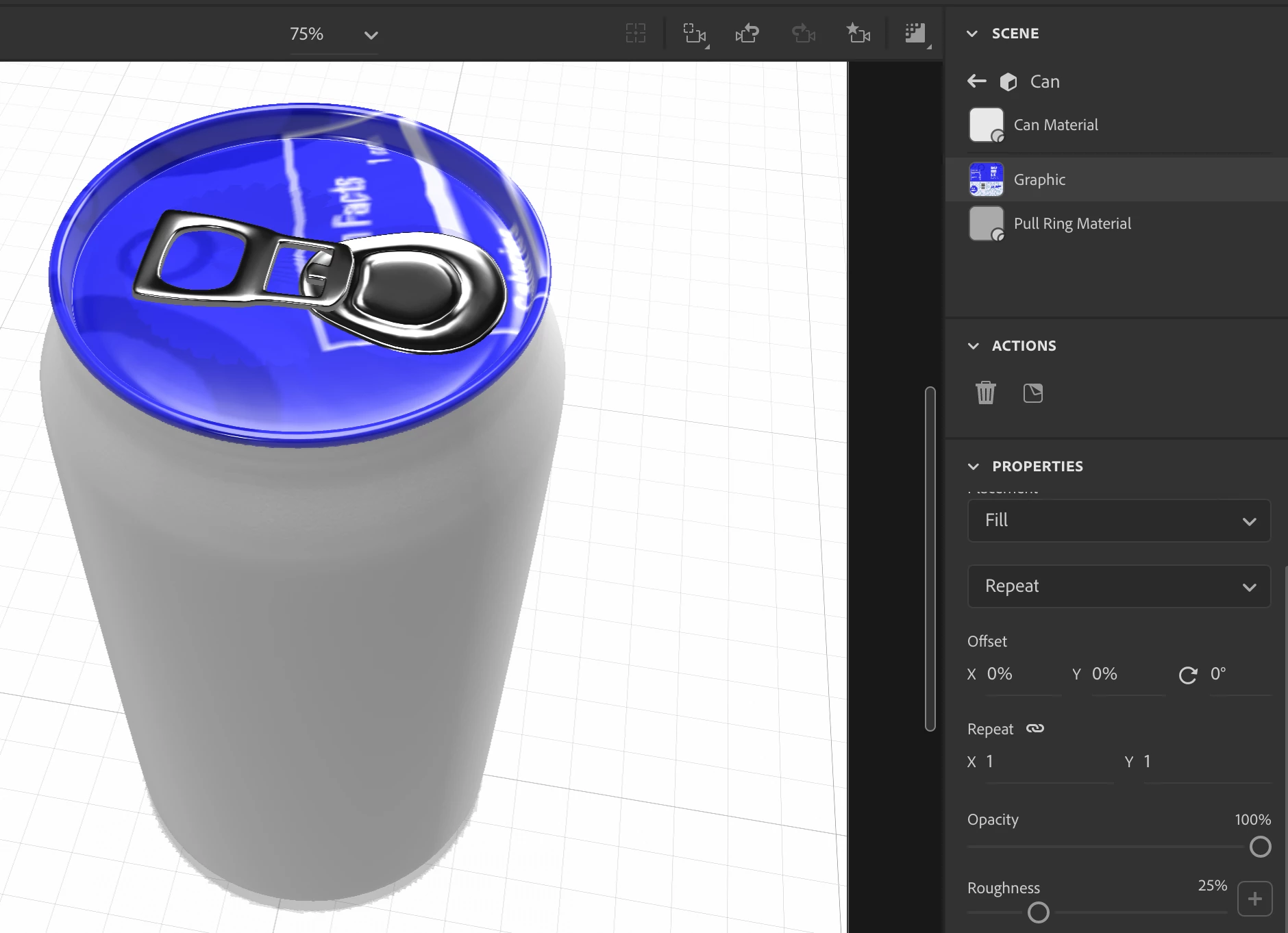This screenshot has width=1288, height=933.
Task: Select the Can Material row
Action: [1116, 125]
